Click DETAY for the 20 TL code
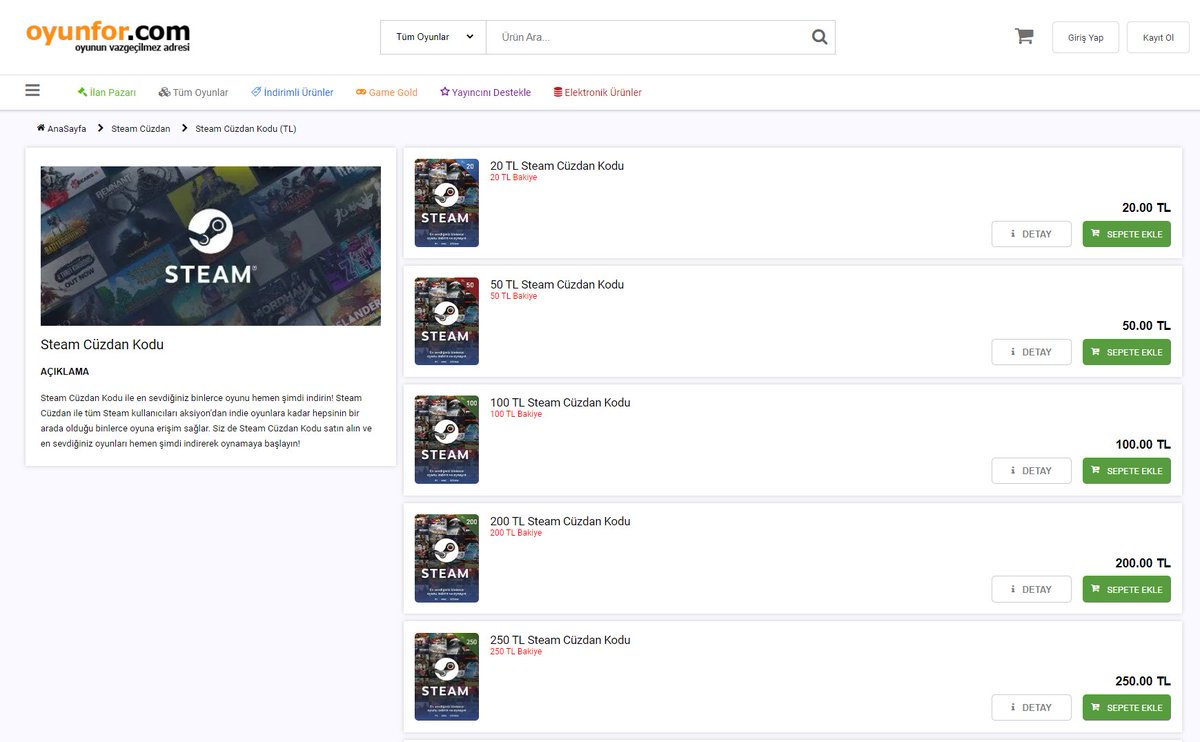This screenshot has height=742, width=1200. pos(1031,234)
